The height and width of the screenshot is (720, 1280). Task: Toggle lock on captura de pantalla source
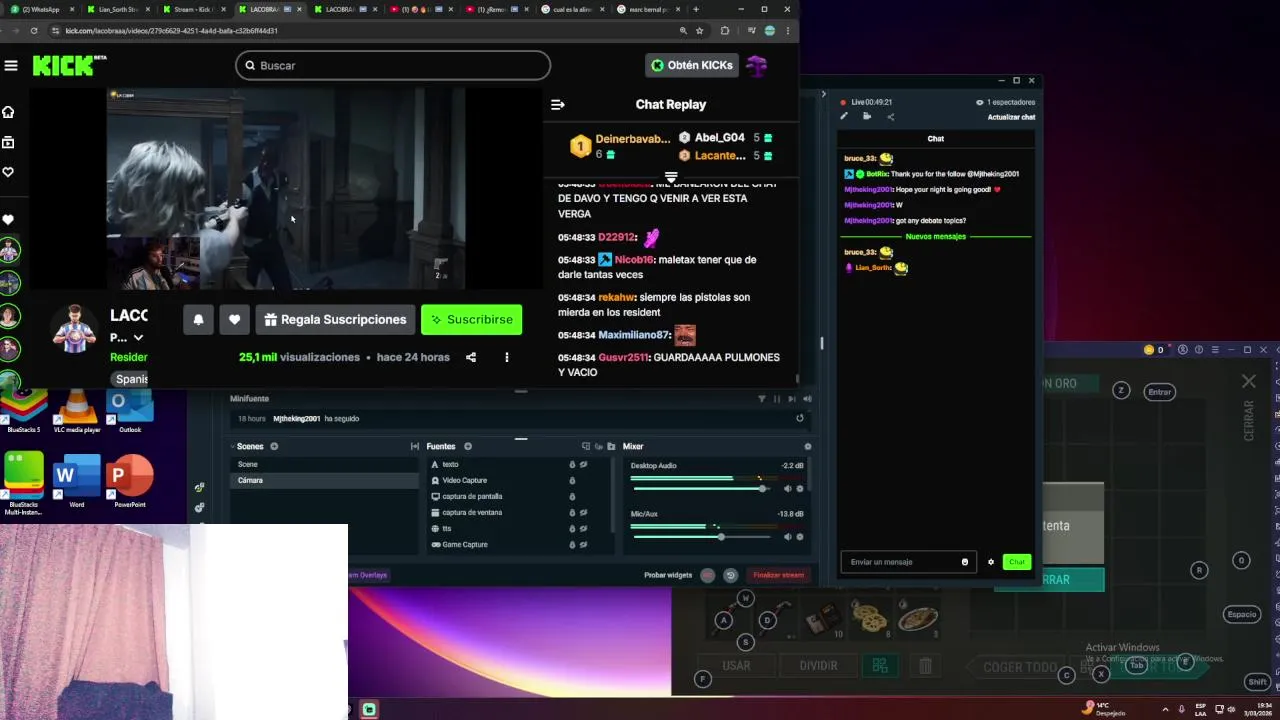pos(572,497)
